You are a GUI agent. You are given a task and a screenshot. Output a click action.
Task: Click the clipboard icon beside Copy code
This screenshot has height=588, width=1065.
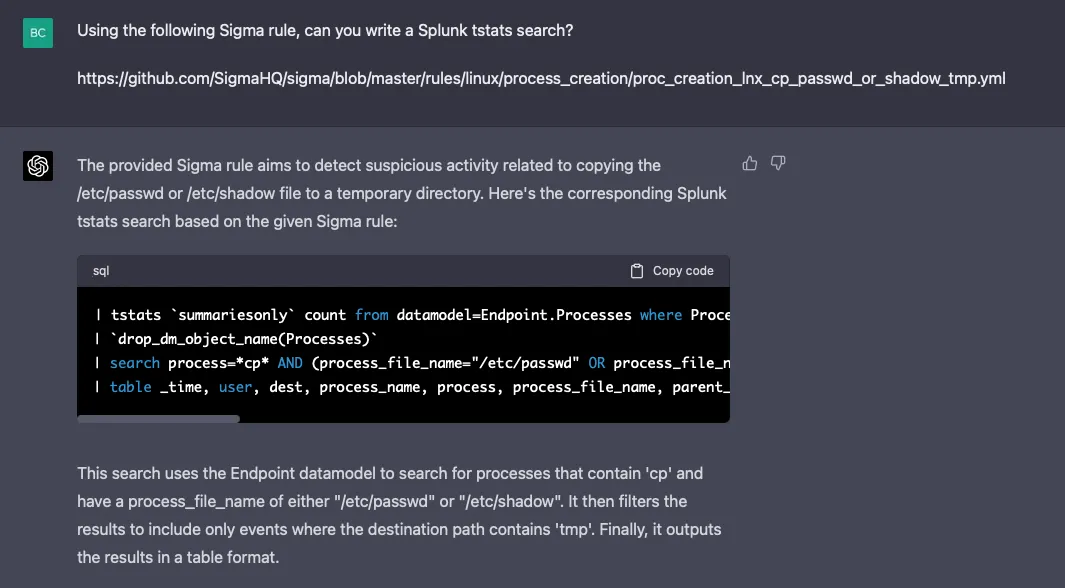point(636,271)
